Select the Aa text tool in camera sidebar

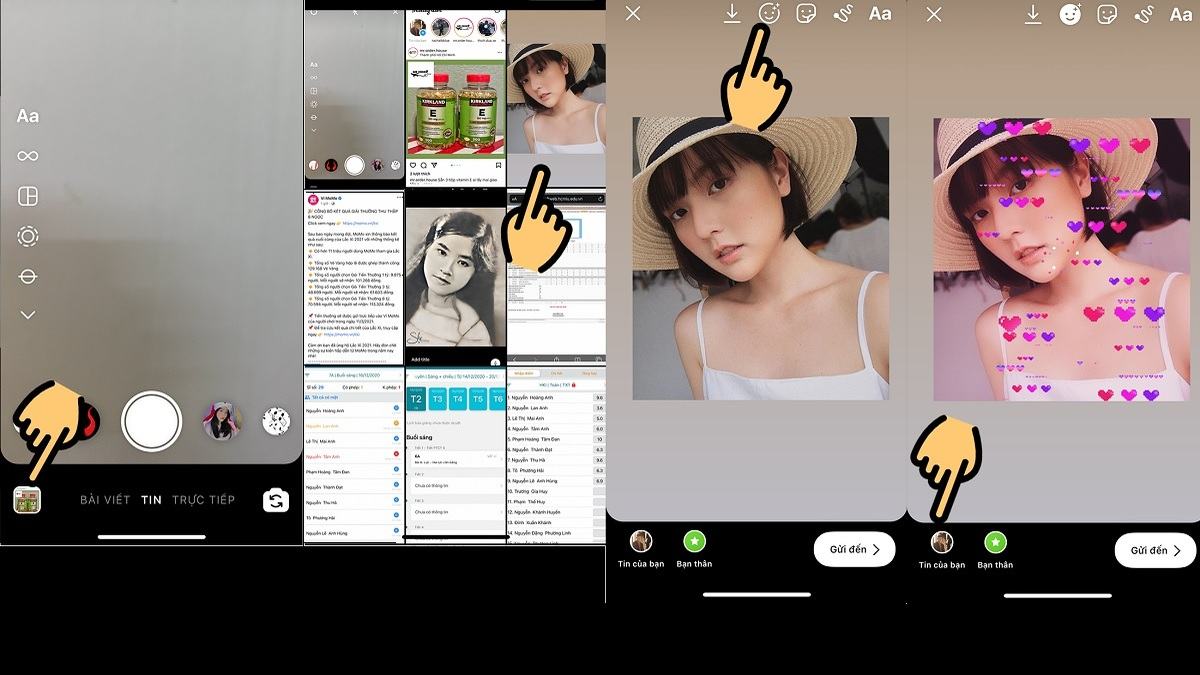tap(27, 116)
